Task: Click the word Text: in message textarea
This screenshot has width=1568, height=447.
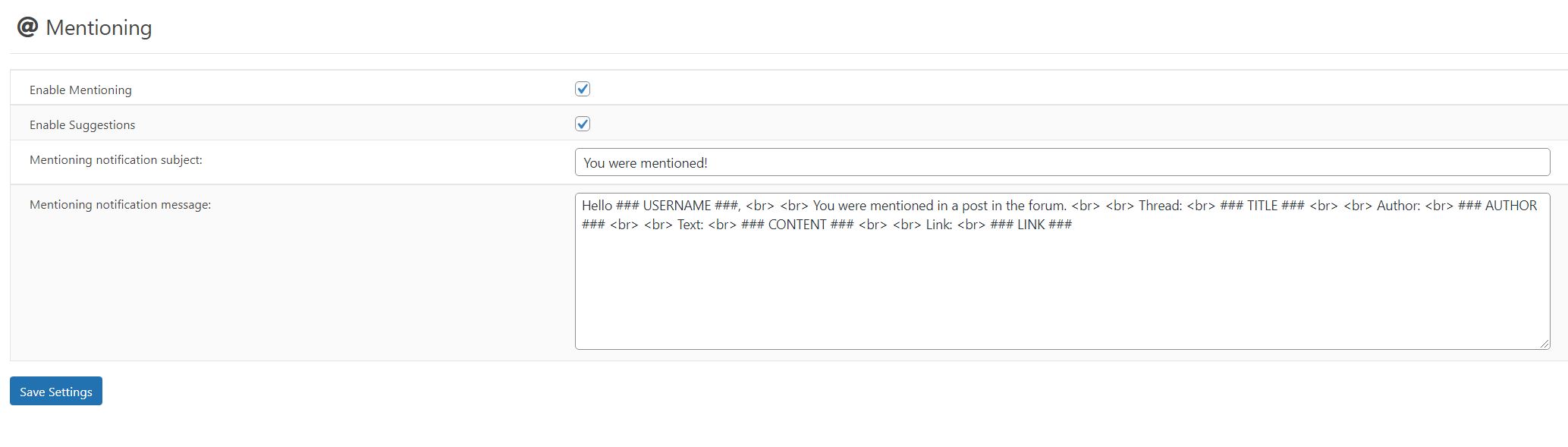Action: [690, 225]
